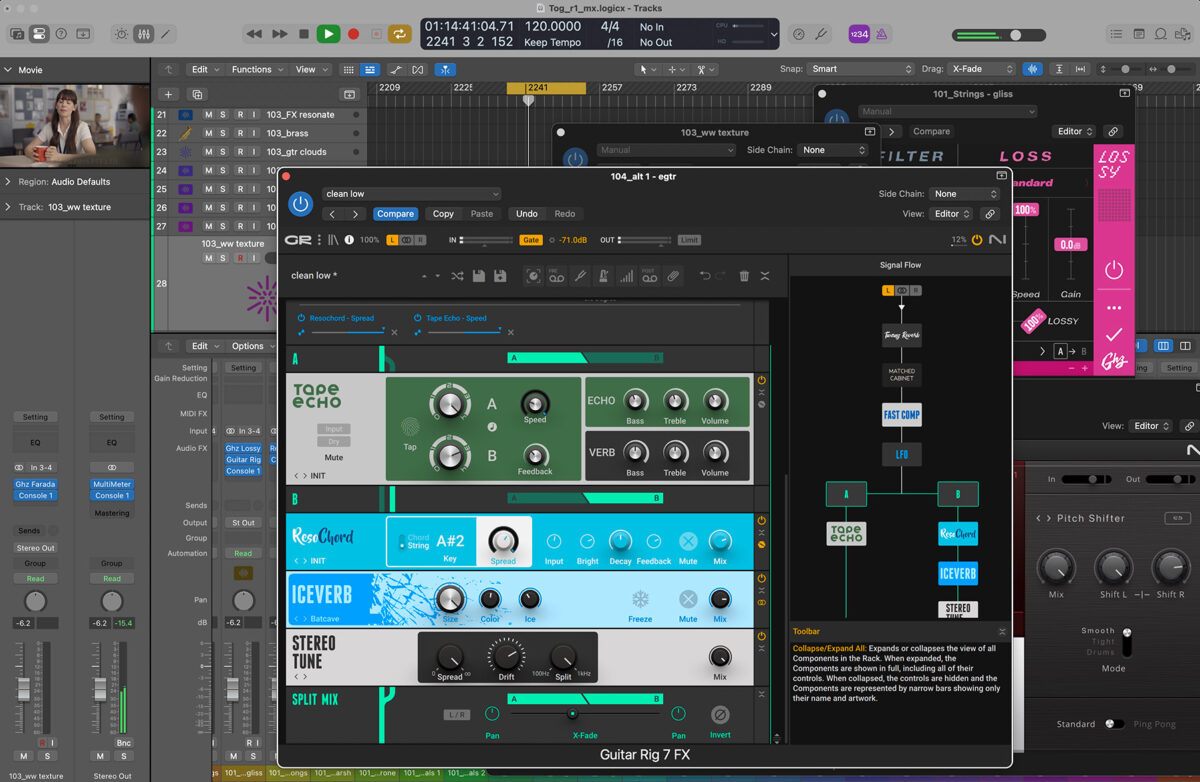Toggle Mute X button in ResoChord
Image resolution: width=1200 pixels, height=782 pixels.
[x=688, y=541]
